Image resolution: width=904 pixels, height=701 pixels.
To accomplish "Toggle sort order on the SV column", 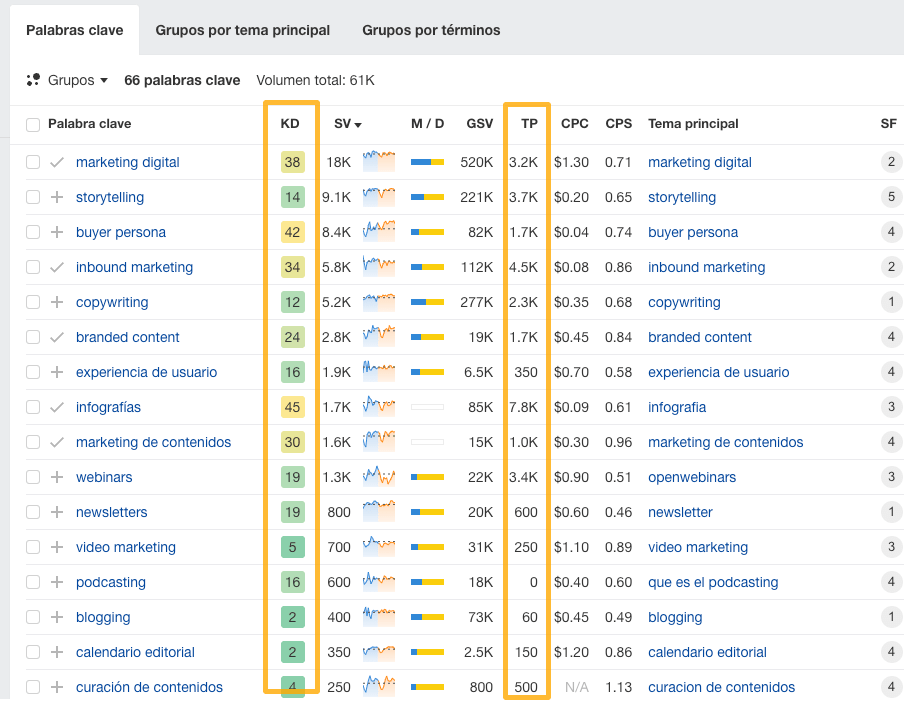I will (x=343, y=124).
